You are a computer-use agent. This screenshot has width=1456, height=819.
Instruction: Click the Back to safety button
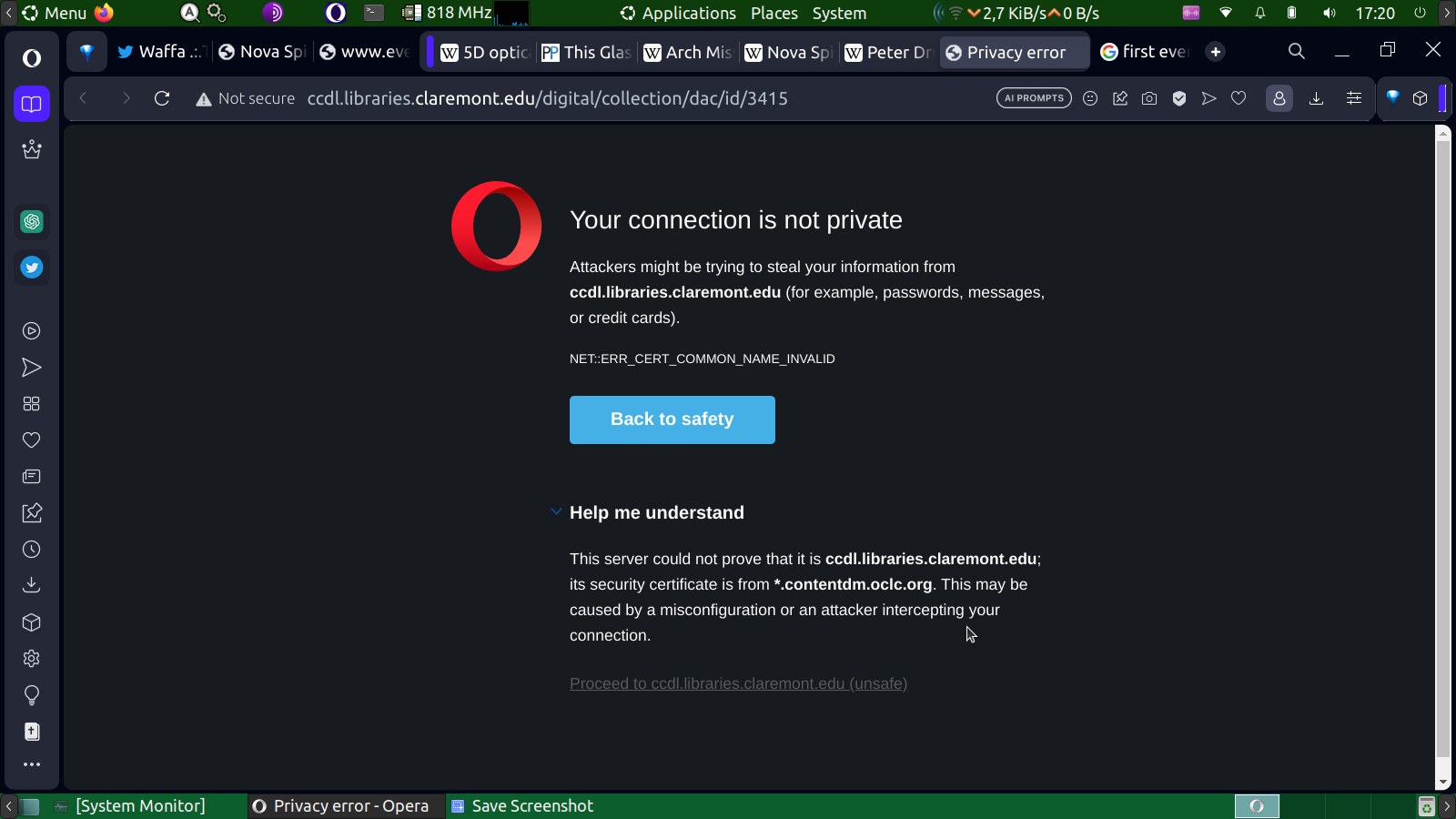[672, 420]
